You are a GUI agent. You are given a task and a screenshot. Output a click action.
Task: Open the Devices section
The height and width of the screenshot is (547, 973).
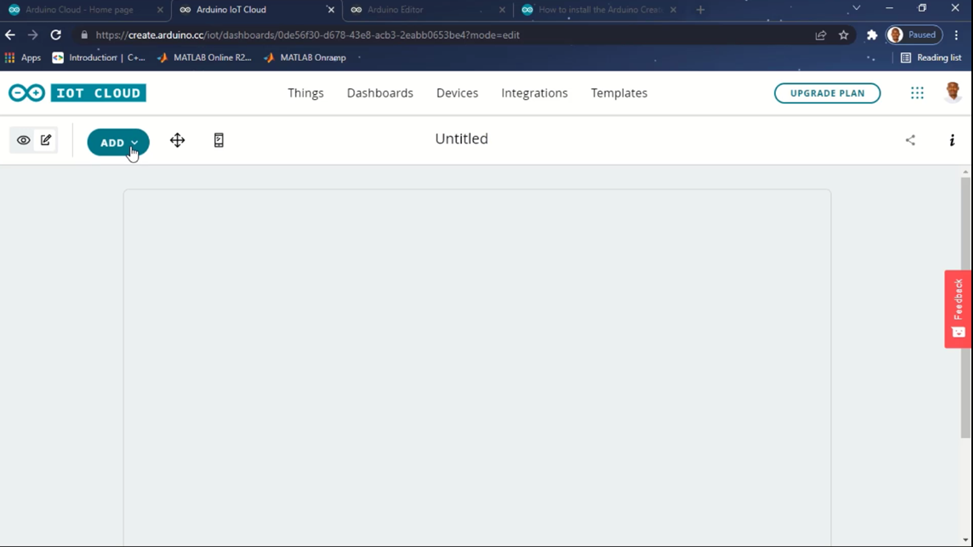(457, 93)
